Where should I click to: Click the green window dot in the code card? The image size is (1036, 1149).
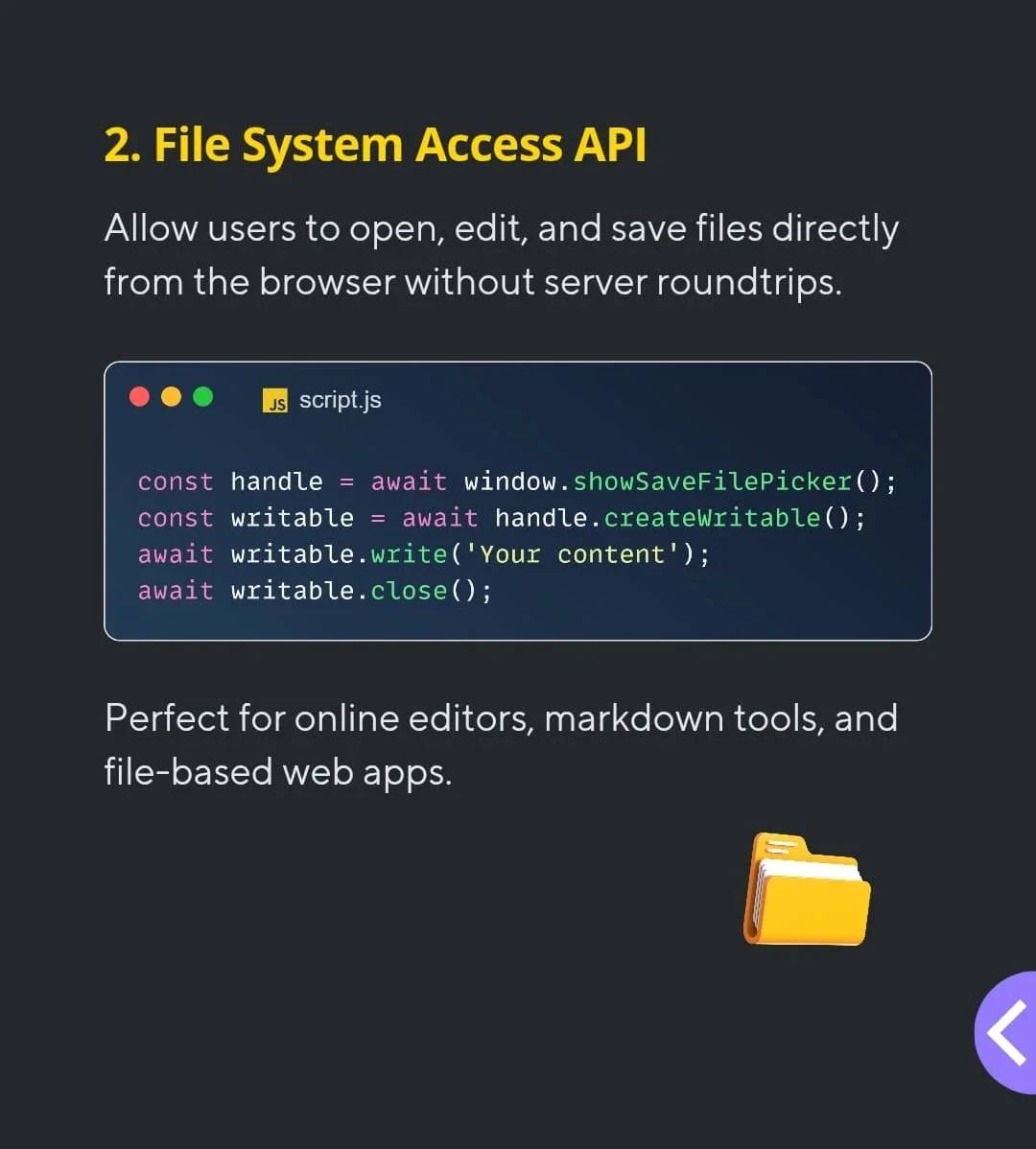tap(203, 396)
